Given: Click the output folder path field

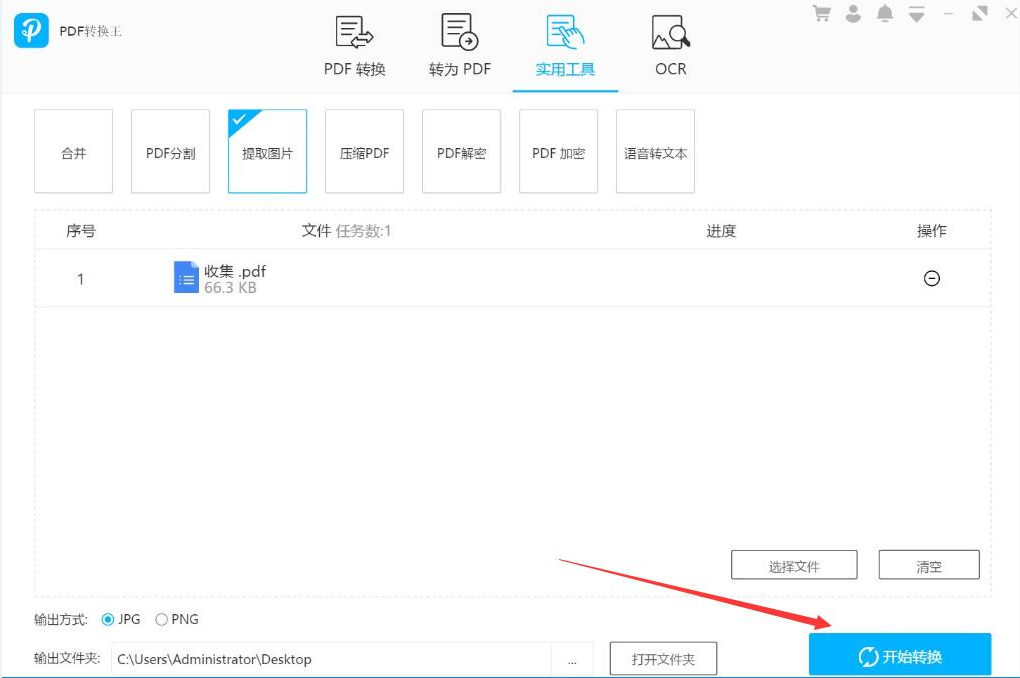Looking at the screenshot, I should coord(331,659).
